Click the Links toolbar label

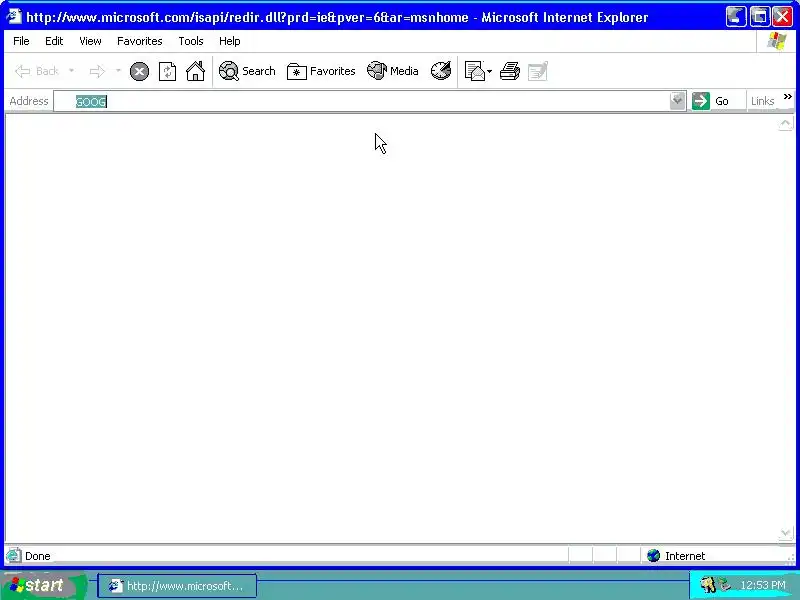click(x=762, y=101)
